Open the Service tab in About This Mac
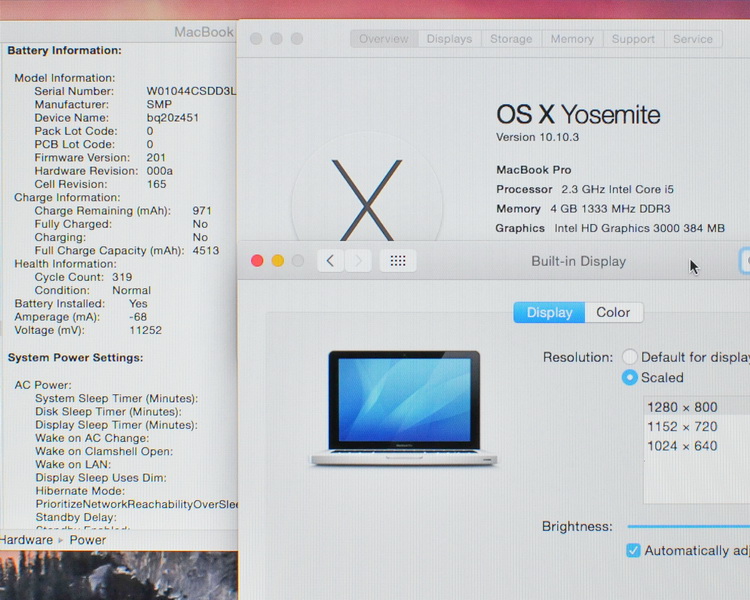 click(693, 39)
